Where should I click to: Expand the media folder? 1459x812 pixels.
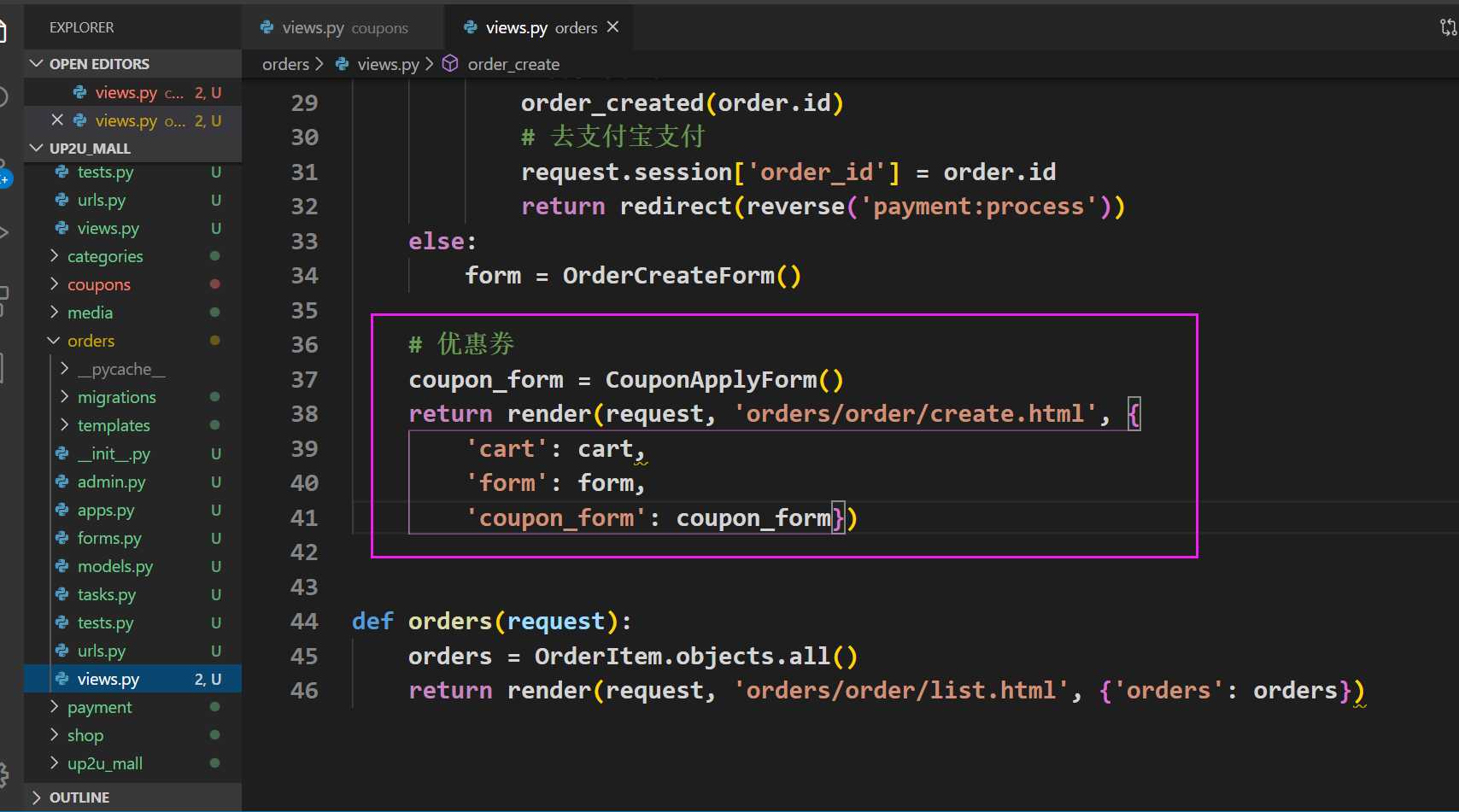click(132, 313)
